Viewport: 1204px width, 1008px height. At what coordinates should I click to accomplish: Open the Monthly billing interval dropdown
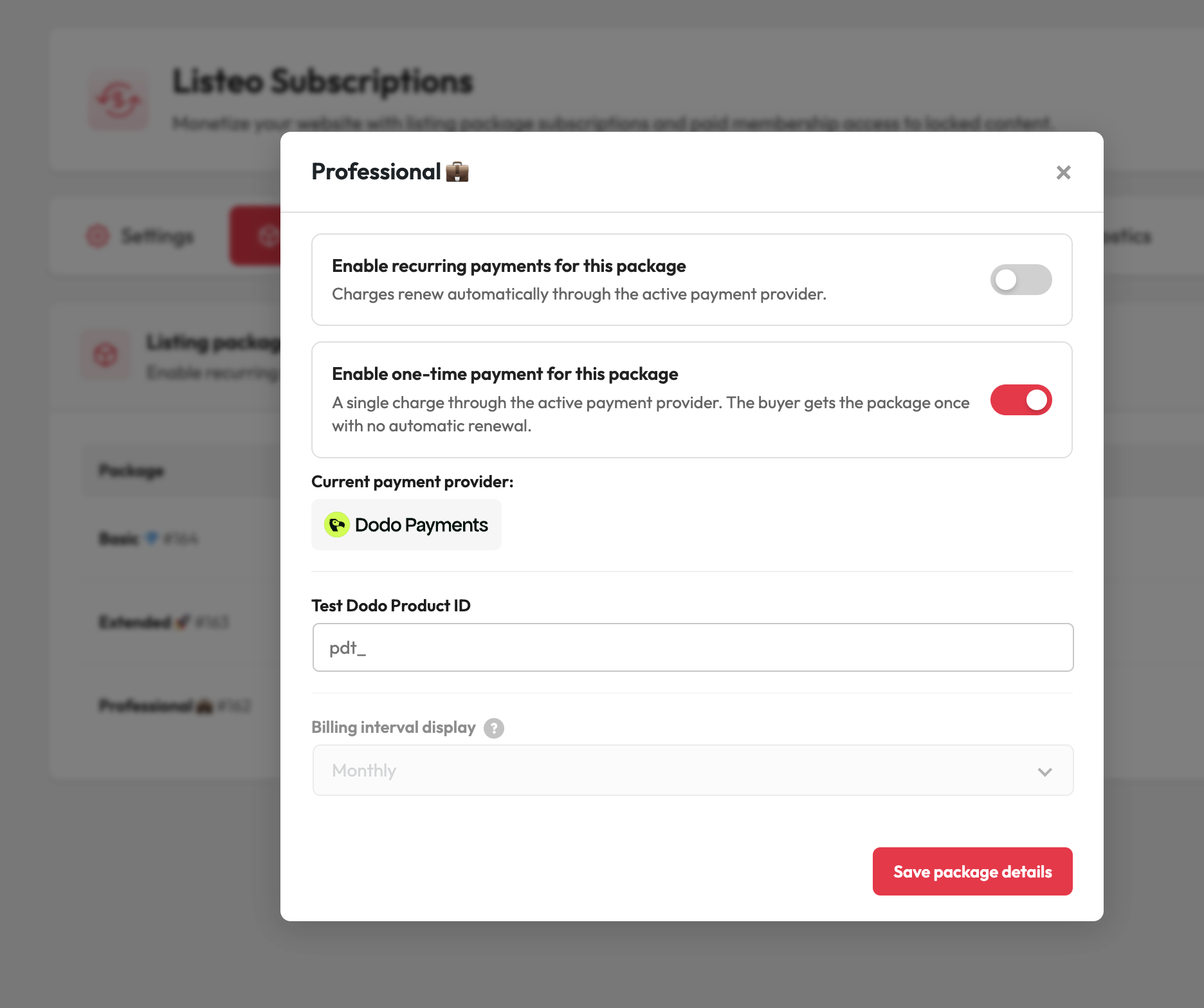point(693,770)
